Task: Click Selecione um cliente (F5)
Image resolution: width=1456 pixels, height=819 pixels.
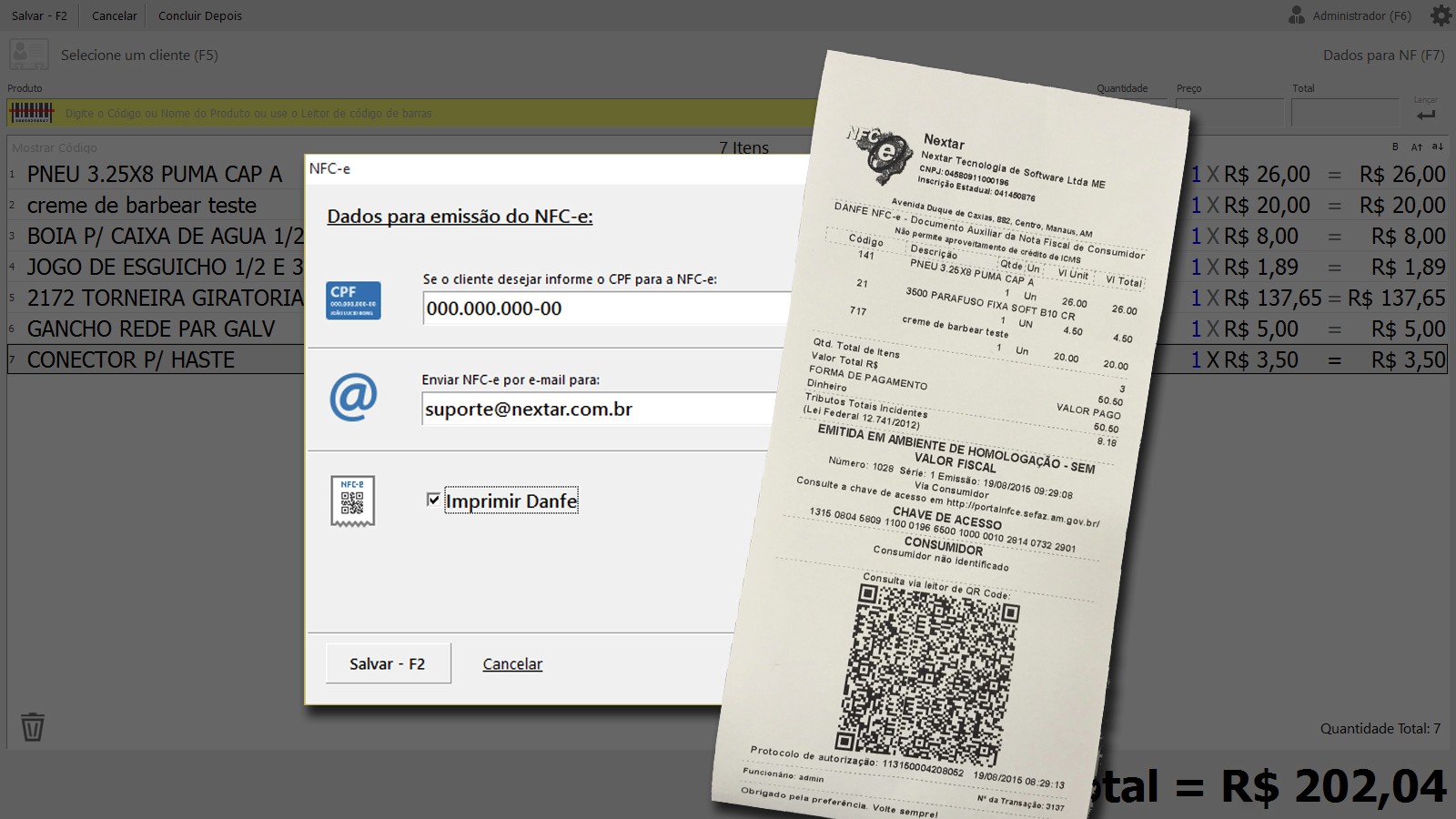Action: (x=139, y=55)
